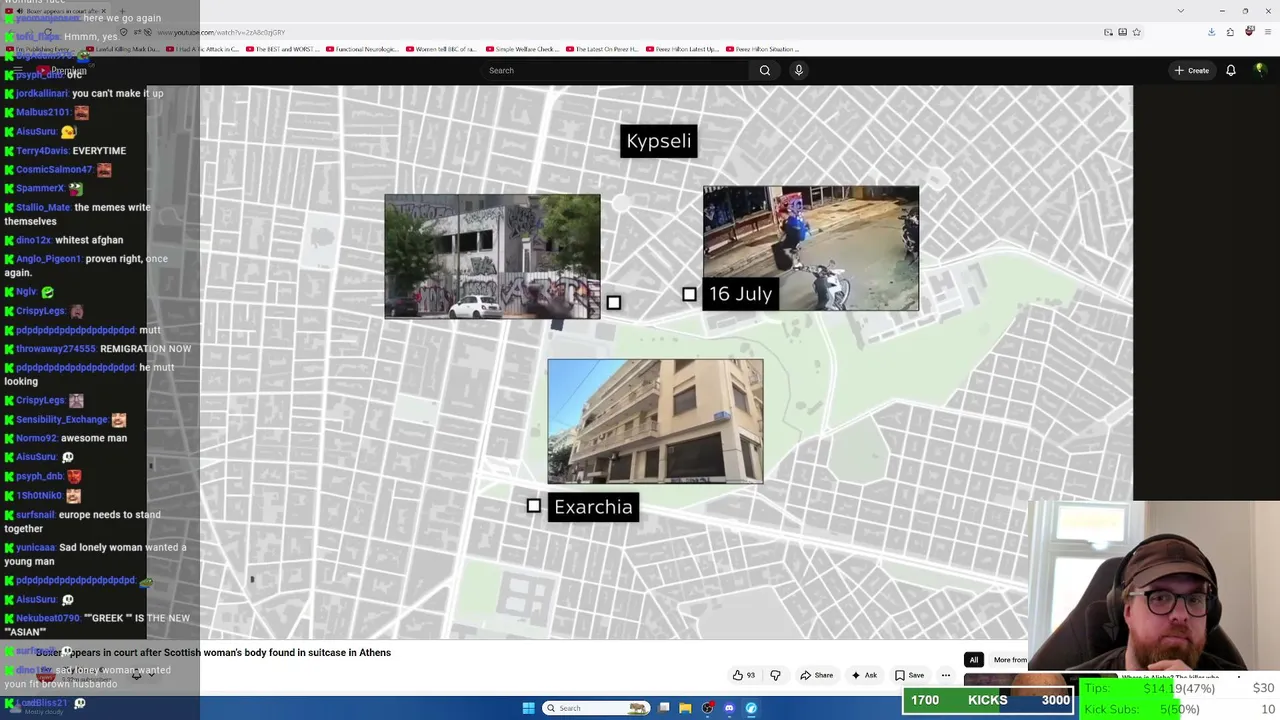1280x720 pixels.
Task: Click the apartment building photo in video
Action: pyautogui.click(x=655, y=421)
